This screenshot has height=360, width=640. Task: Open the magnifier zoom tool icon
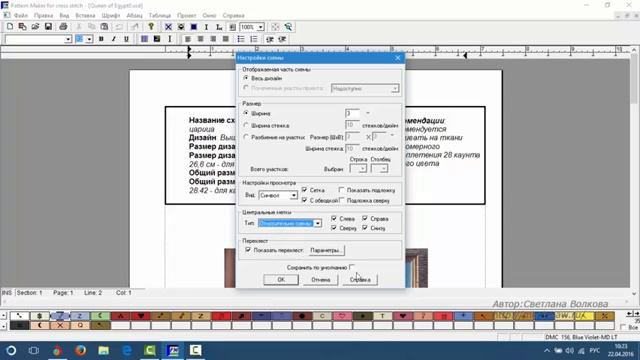click(288, 27)
